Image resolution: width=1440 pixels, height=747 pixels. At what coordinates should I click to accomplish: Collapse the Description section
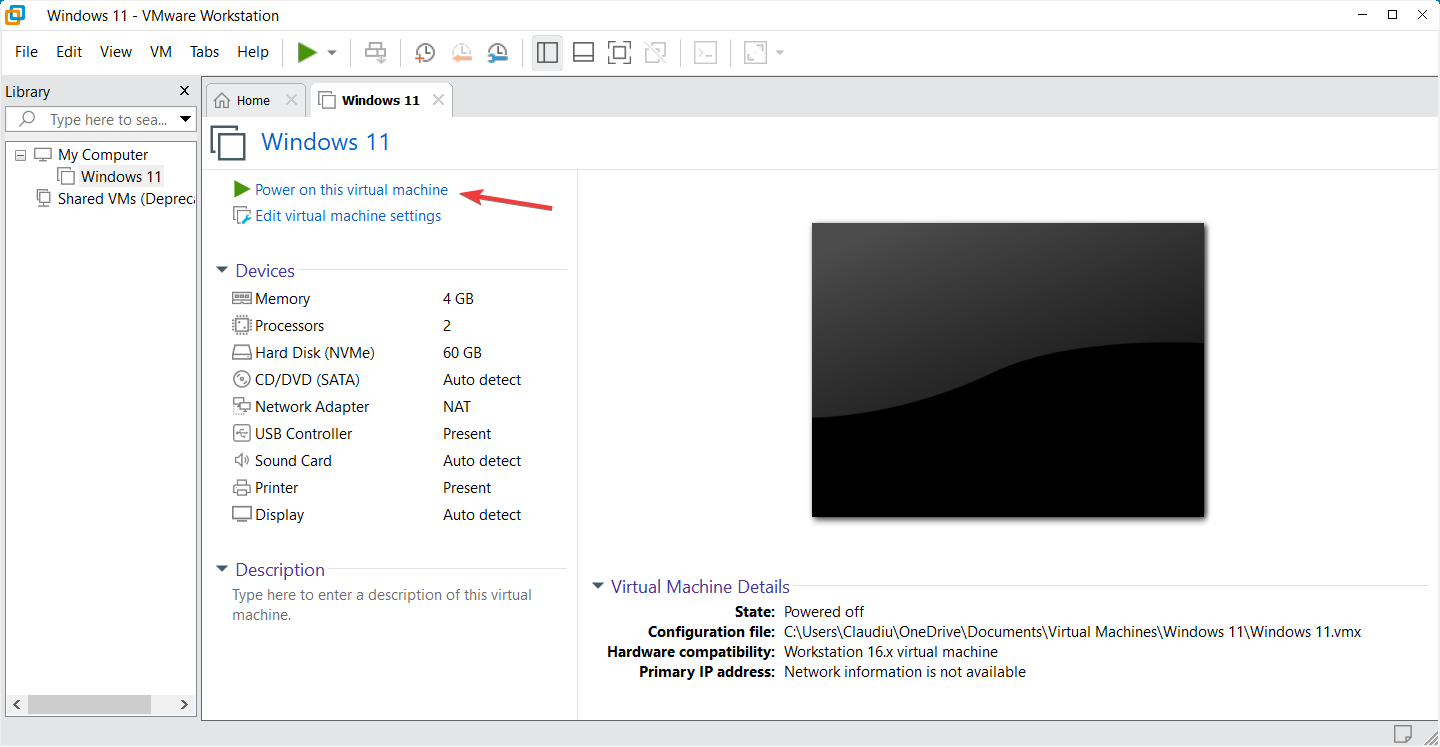[x=222, y=570]
